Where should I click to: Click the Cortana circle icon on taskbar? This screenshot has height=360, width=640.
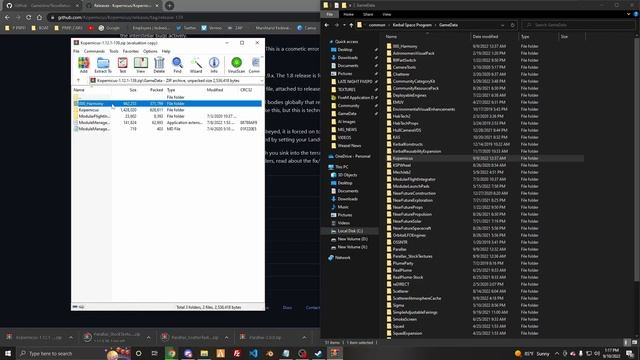point(138,353)
